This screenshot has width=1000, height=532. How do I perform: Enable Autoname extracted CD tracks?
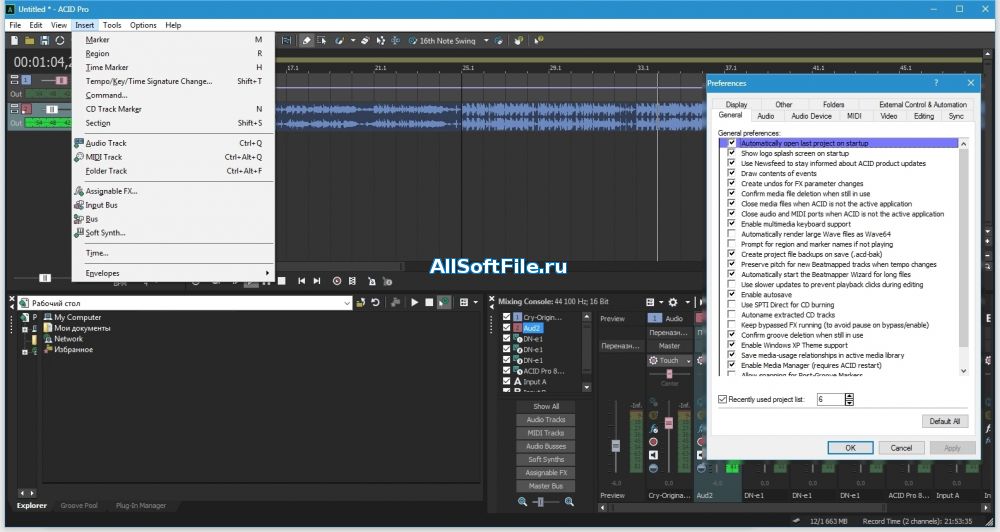click(x=732, y=314)
